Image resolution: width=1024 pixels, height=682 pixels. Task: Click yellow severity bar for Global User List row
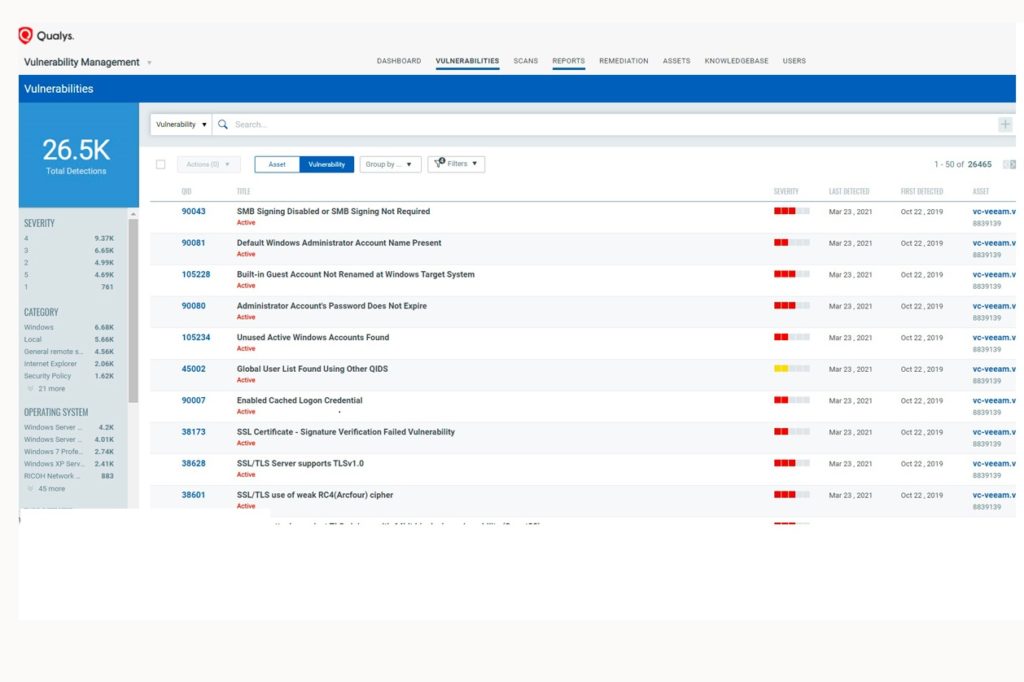(x=792, y=368)
